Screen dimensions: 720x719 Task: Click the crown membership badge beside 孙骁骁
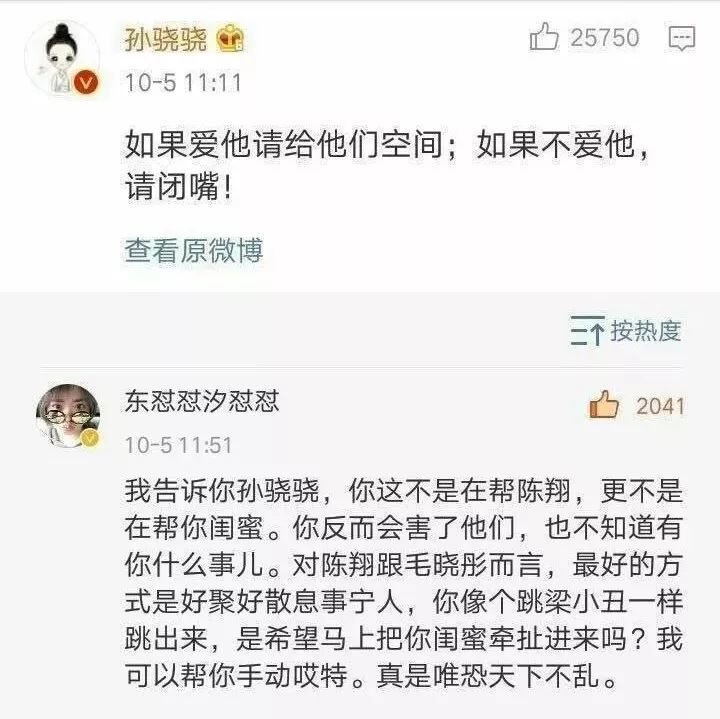pos(231,38)
